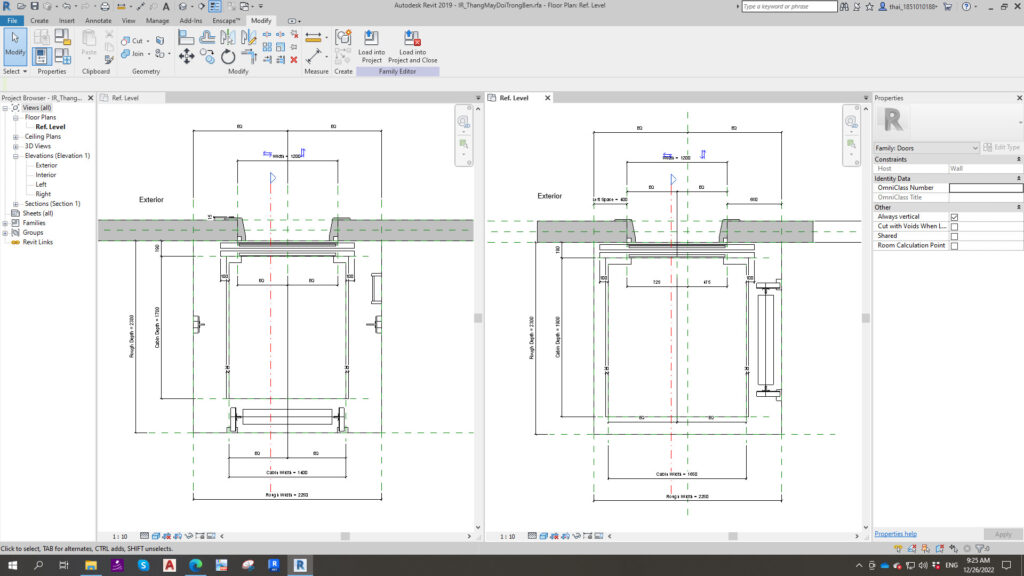Click the Modify arrow tool

click(x=15, y=44)
